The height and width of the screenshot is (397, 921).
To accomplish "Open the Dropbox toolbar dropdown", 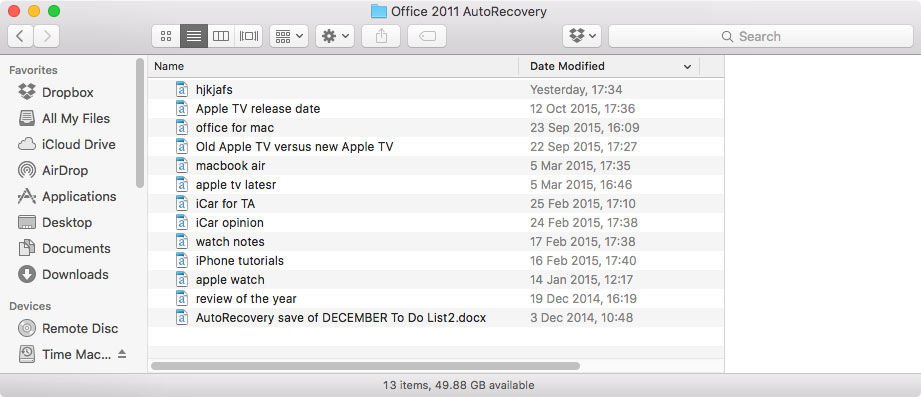I will pyautogui.click(x=582, y=36).
